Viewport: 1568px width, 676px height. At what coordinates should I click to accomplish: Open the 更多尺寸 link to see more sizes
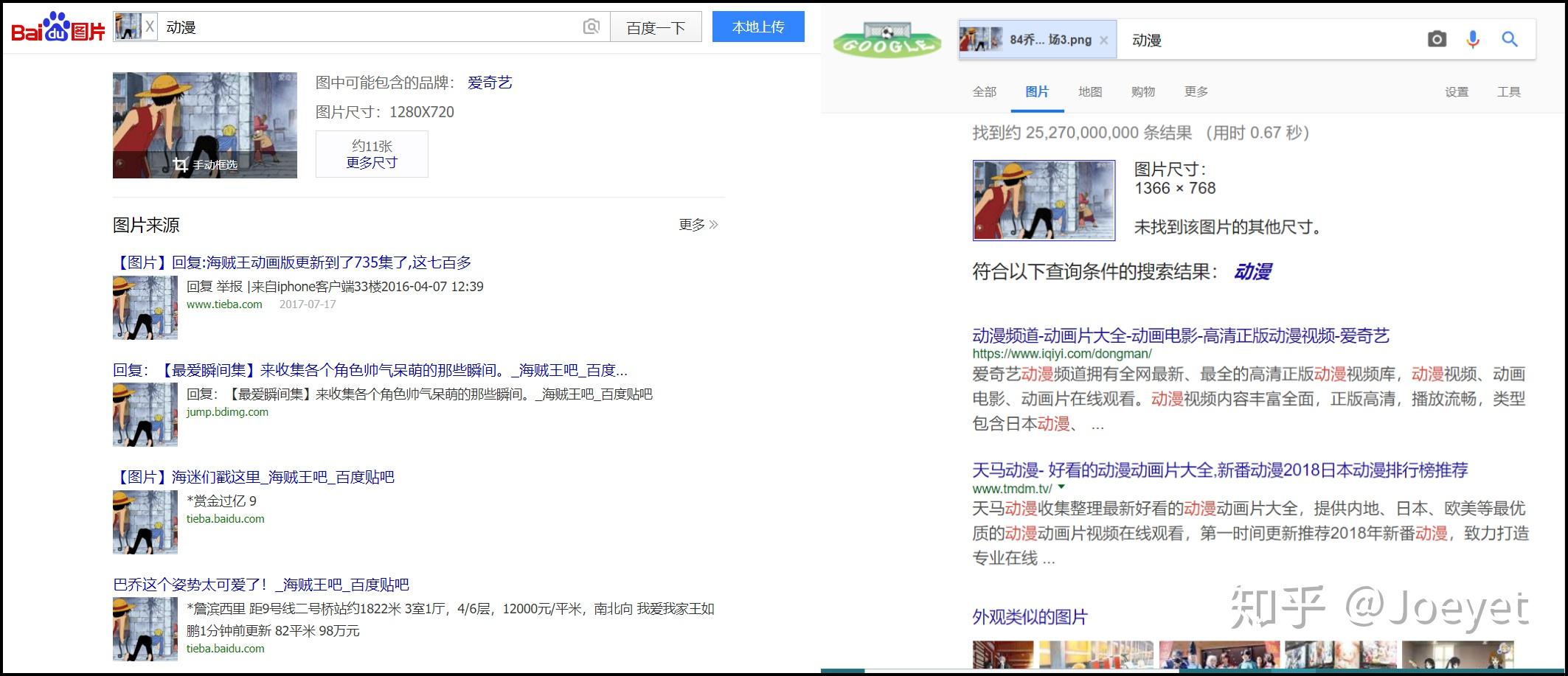[x=371, y=162]
